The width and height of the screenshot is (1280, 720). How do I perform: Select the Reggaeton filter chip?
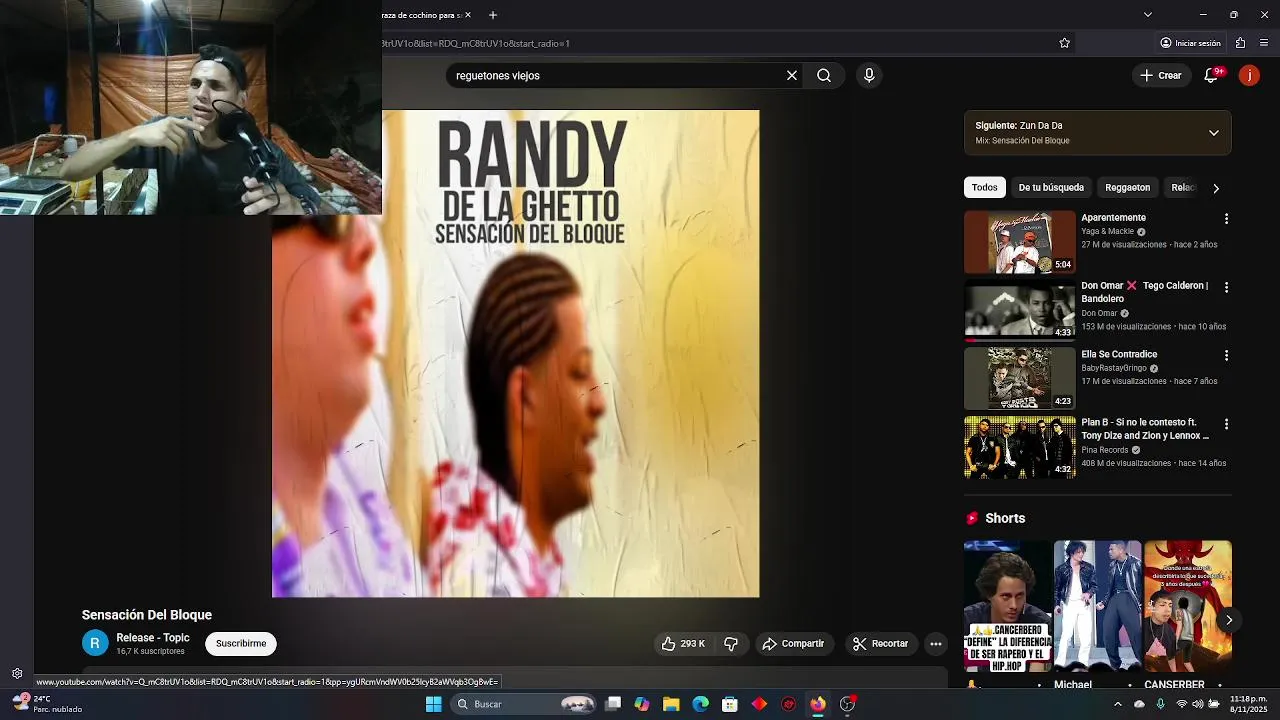tap(1127, 187)
